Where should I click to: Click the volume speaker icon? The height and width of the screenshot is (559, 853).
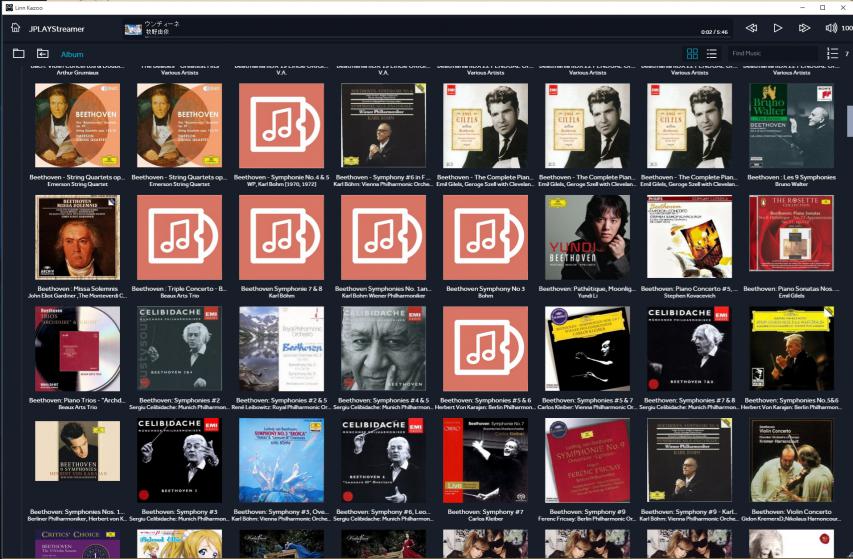(831, 28)
